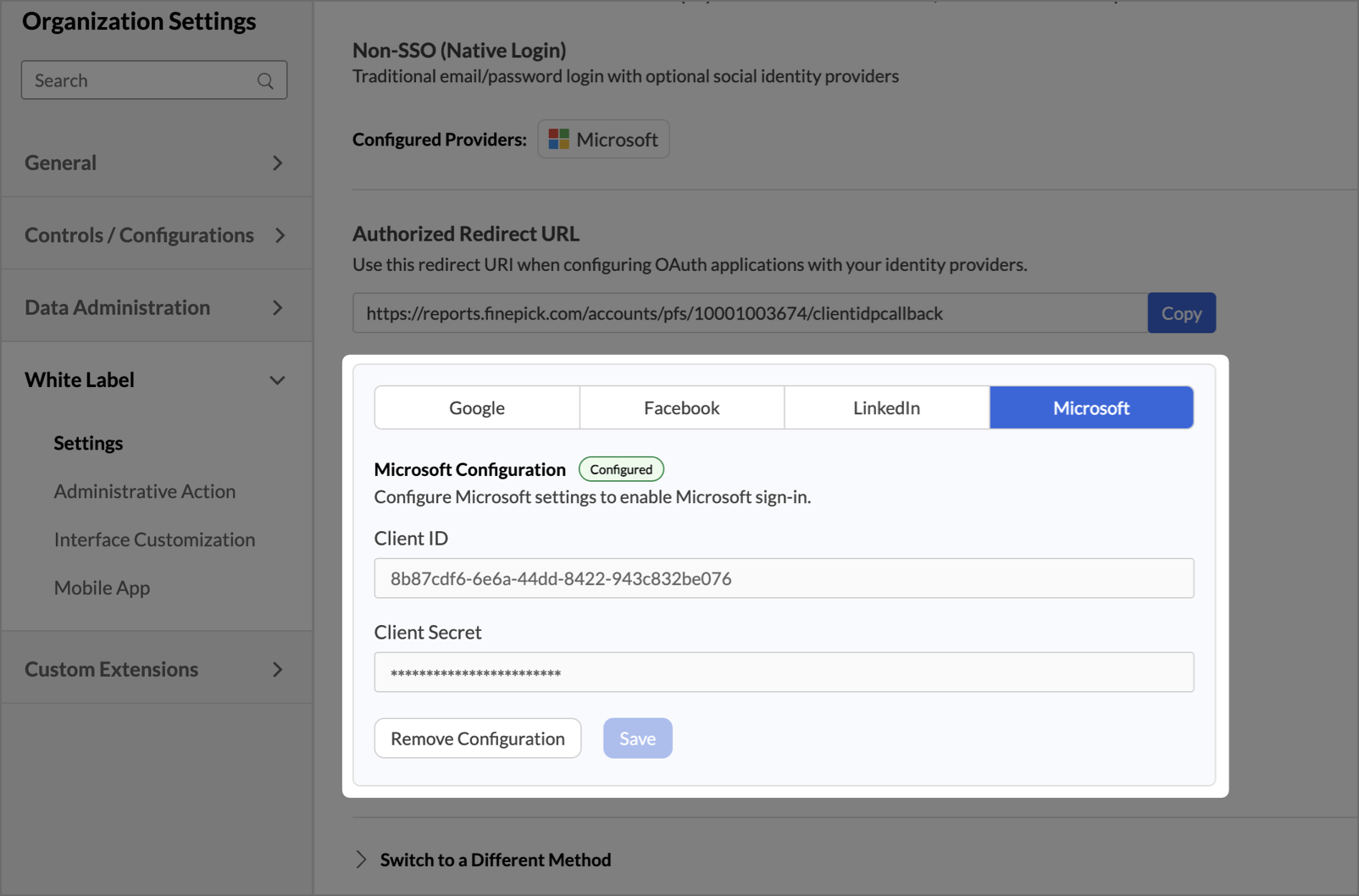Click 'Configure Microsoft settings to enable' description
Viewport: 1359px width, 896px height.
[x=592, y=497]
